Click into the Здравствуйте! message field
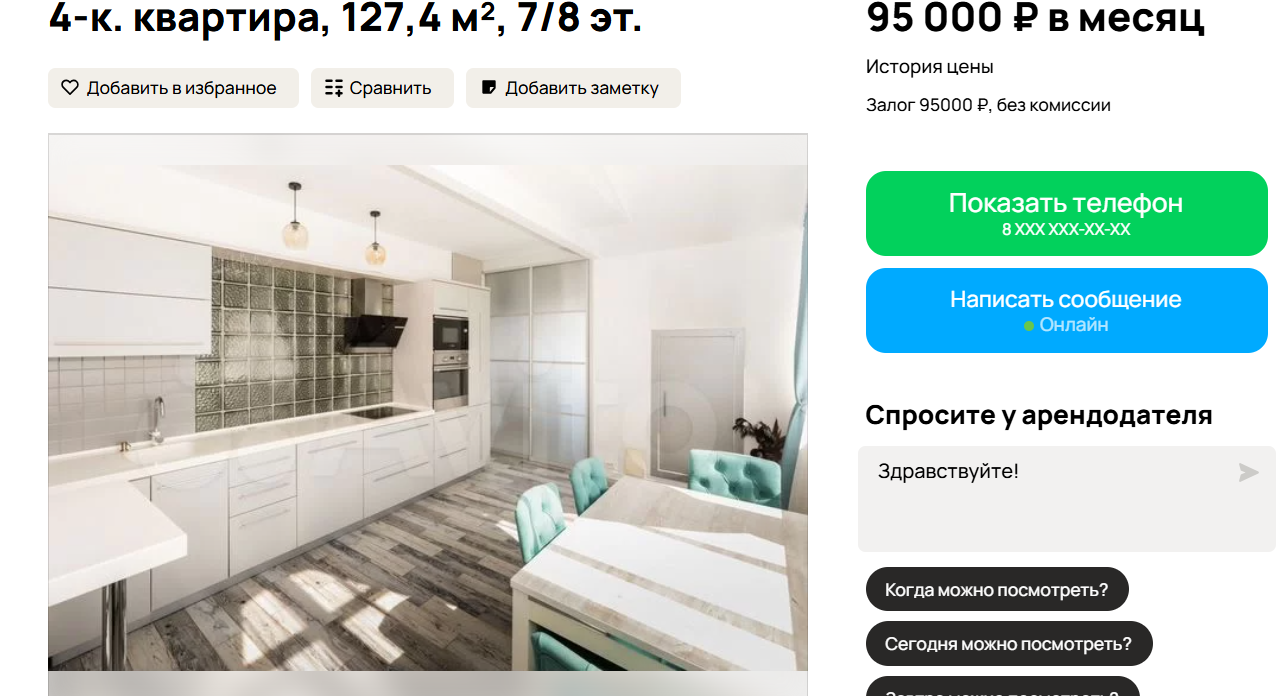This screenshot has width=1280, height=696. (x=1067, y=498)
